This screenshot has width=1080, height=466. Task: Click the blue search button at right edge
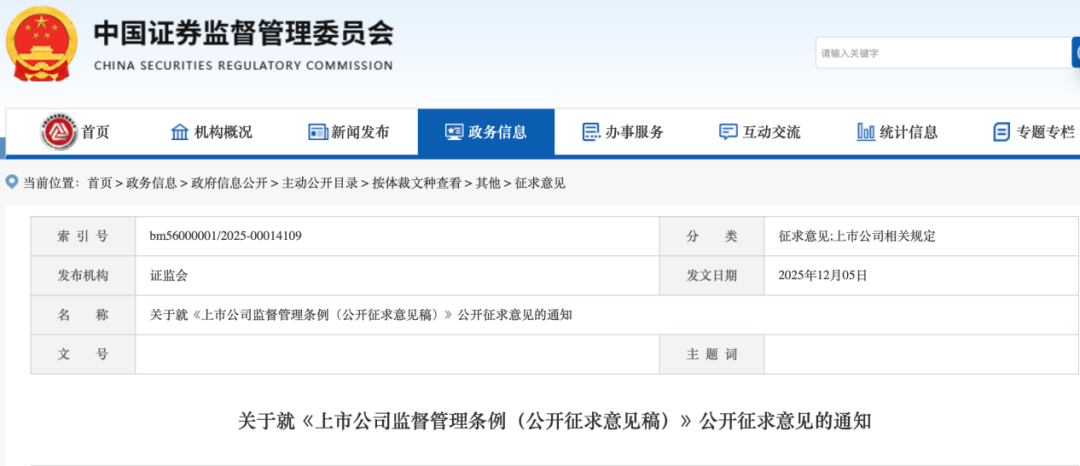coord(1075,53)
